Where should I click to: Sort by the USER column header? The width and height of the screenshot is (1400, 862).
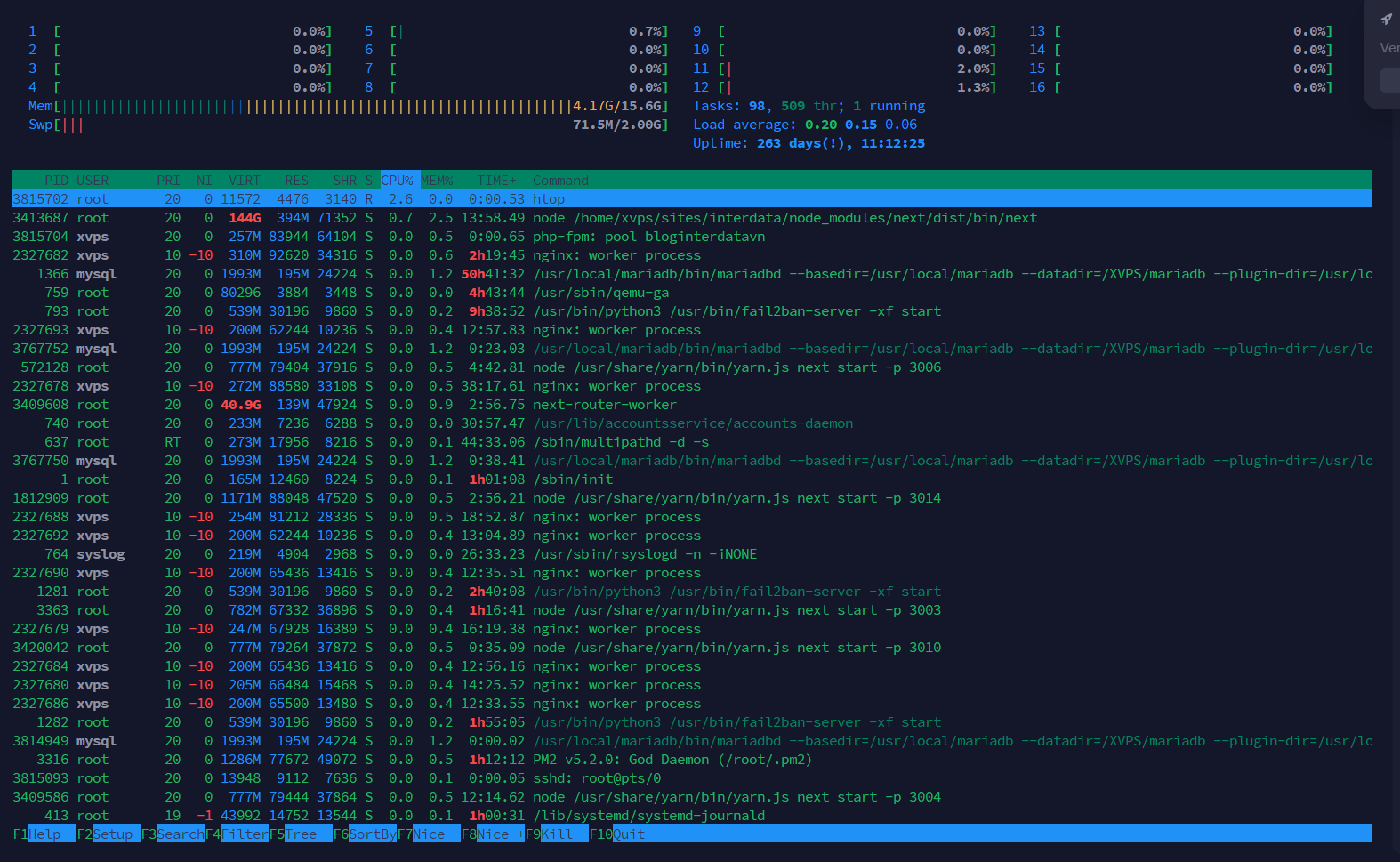pyautogui.click(x=93, y=180)
